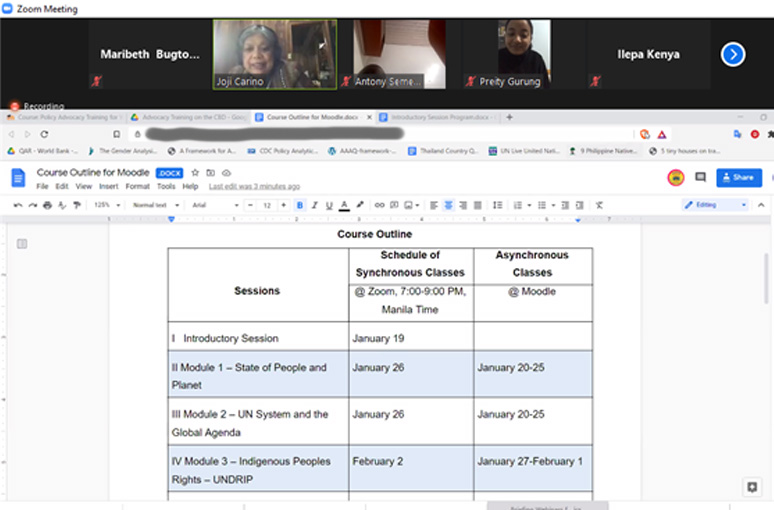This screenshot has height=510, width=774.
Task: Switch to Introductory Session Program tab
Action: click(438, 118)
